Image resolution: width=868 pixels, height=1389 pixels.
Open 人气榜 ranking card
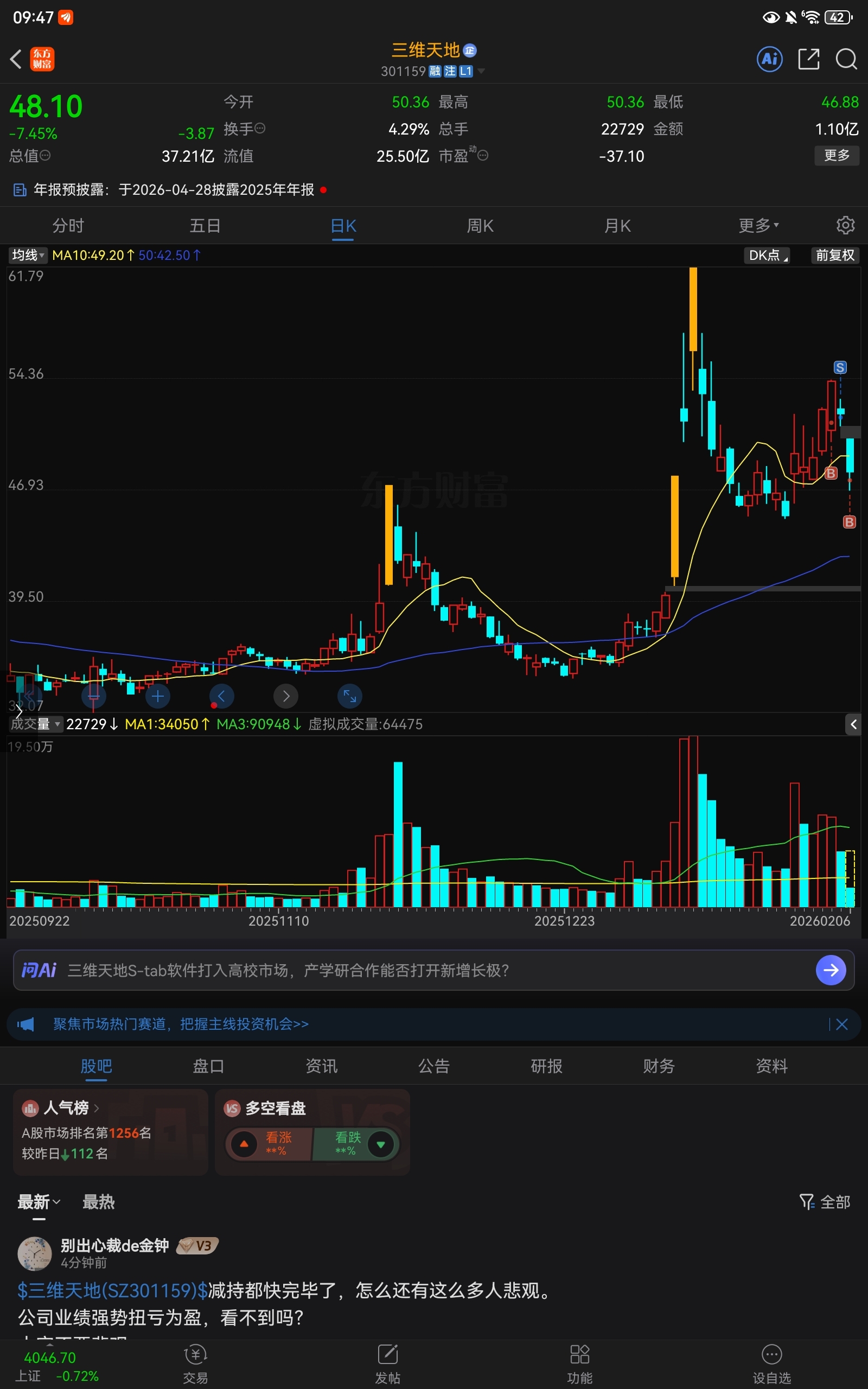tap(110, 1132)
